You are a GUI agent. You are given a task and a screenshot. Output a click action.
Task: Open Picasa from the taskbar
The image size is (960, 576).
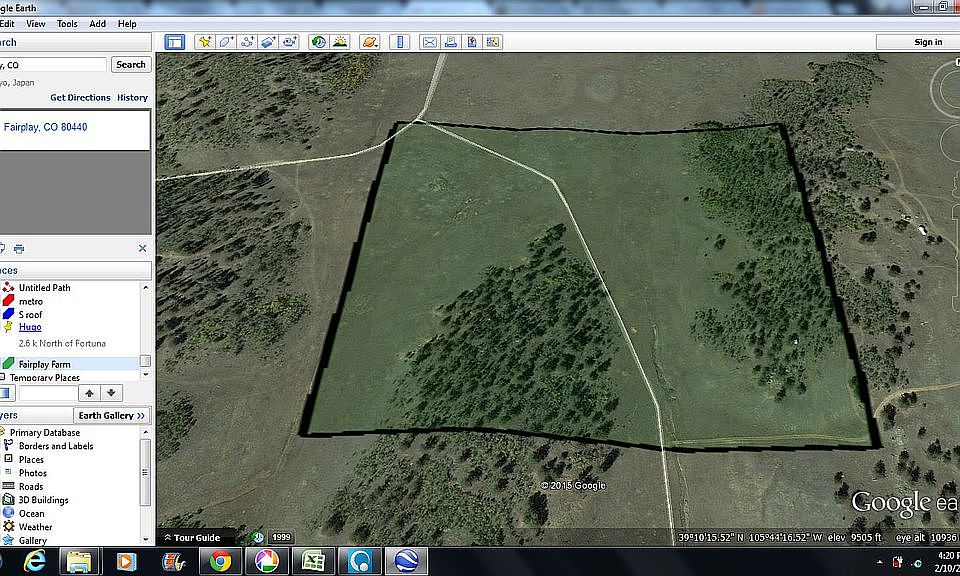266,561
